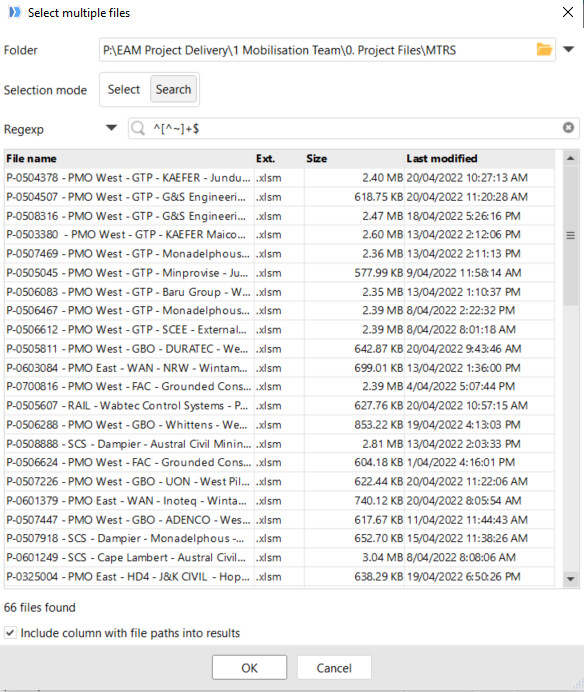584x692 pixels.
Task: Toggle Include column with file paths checkbox
Action: click(x=10, y=632)
